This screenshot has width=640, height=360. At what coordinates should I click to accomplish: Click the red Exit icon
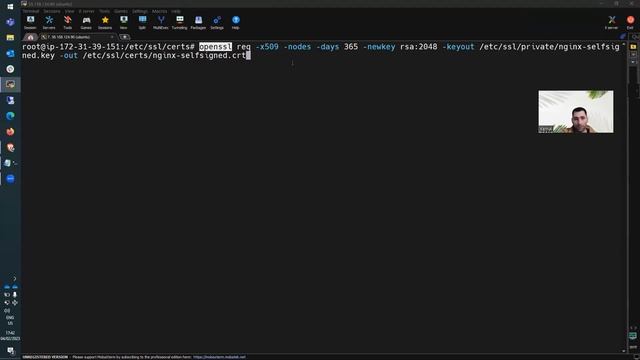click(631, 22)
